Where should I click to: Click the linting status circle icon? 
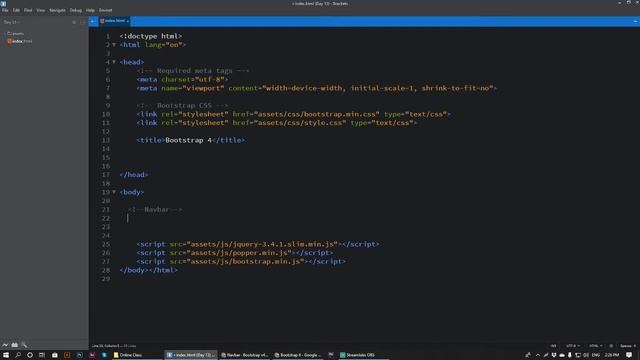[x=611, y=346]
